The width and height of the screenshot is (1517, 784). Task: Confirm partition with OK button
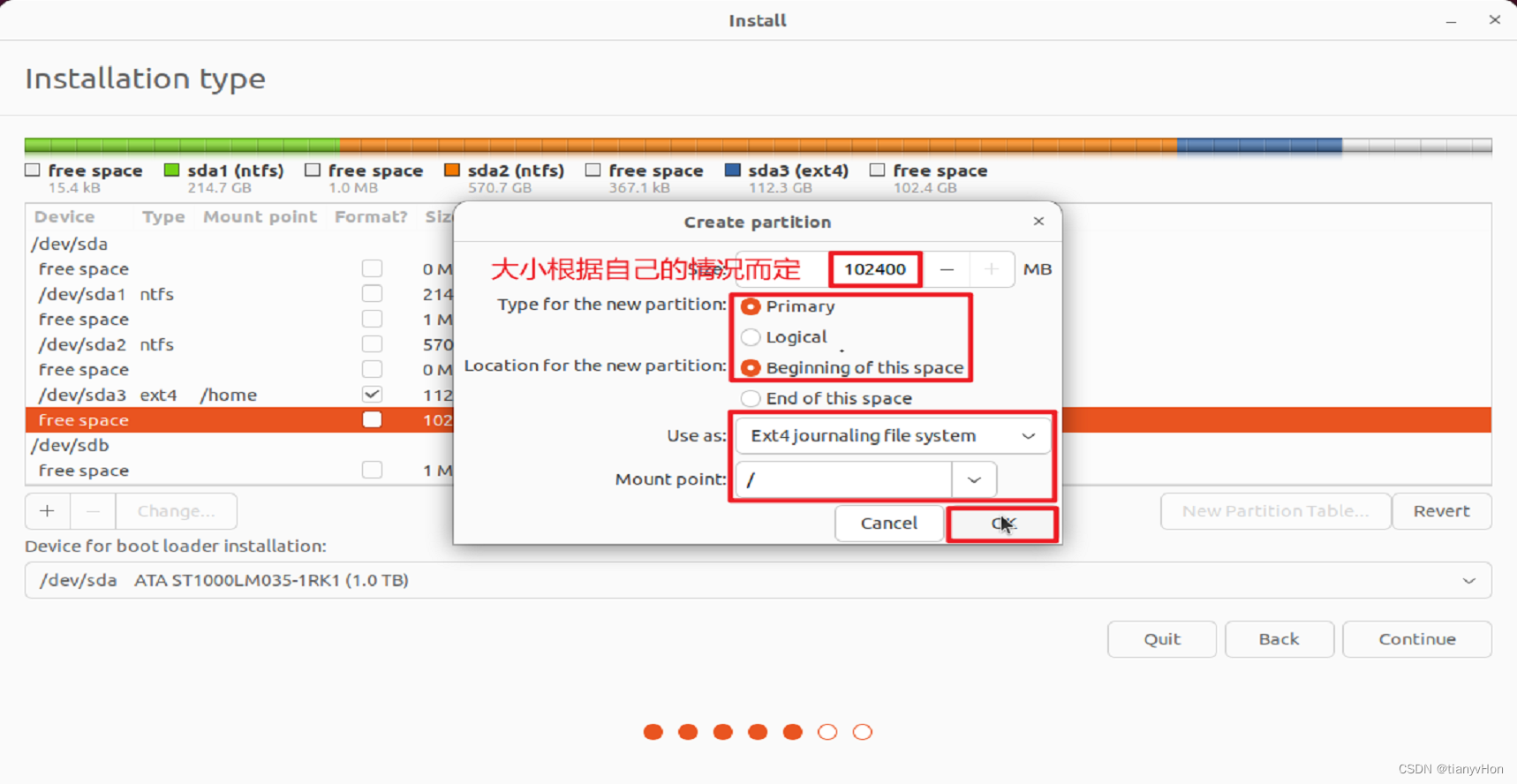coord(1002,524)
